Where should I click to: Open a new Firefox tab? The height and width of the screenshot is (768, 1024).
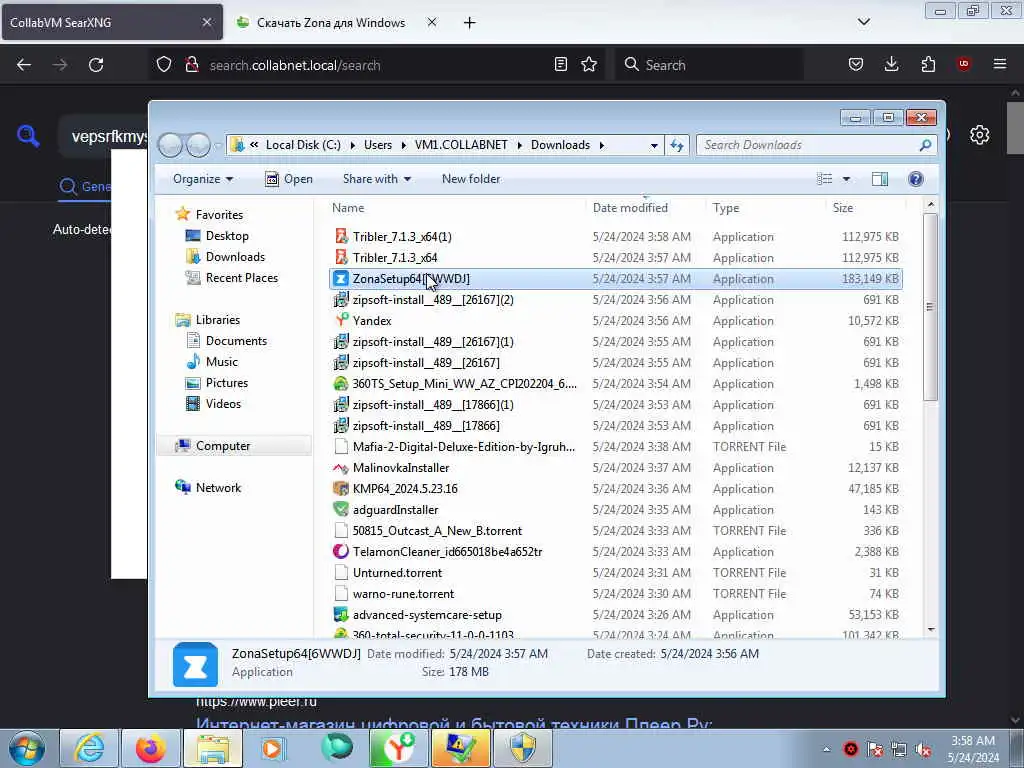470,23
